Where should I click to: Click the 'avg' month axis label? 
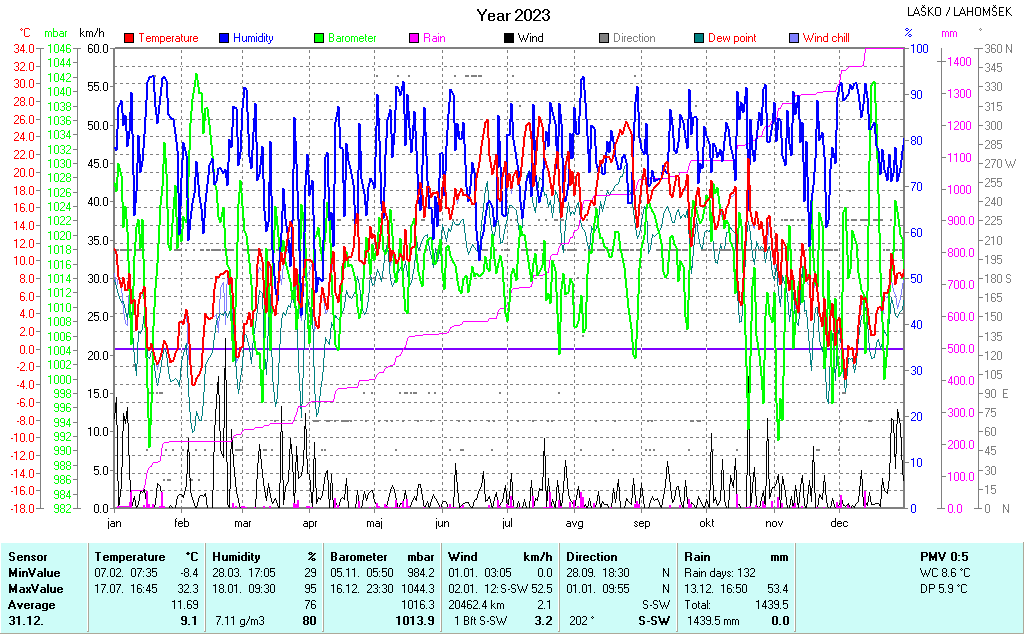tap(574, 523)
